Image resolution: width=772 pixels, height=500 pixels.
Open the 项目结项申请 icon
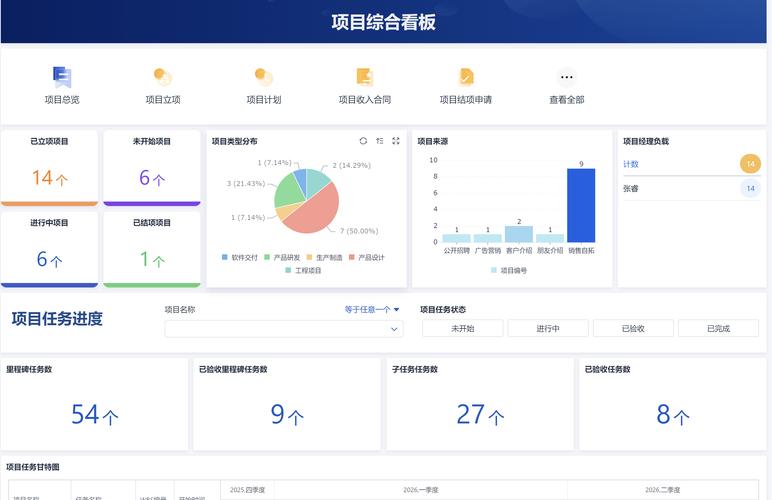tap(466, 77)
